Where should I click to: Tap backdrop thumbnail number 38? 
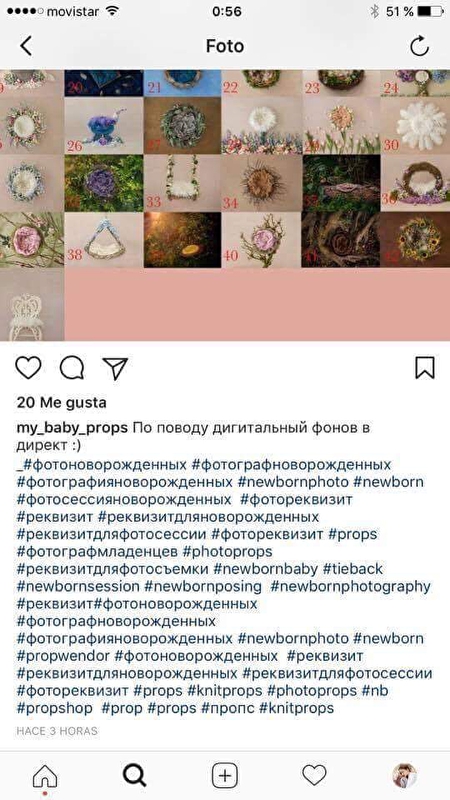pyautogui.click(x=104, y=240)
